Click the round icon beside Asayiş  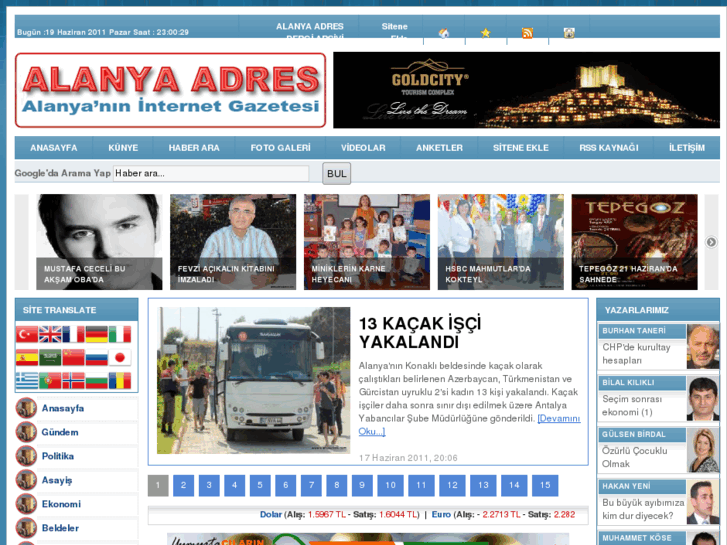click(26, 480)
